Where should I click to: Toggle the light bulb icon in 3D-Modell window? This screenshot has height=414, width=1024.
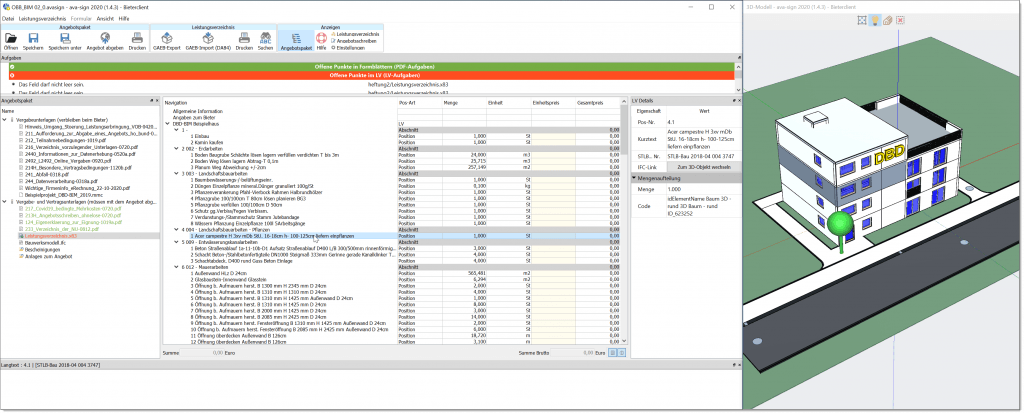(x=875, y=20)
